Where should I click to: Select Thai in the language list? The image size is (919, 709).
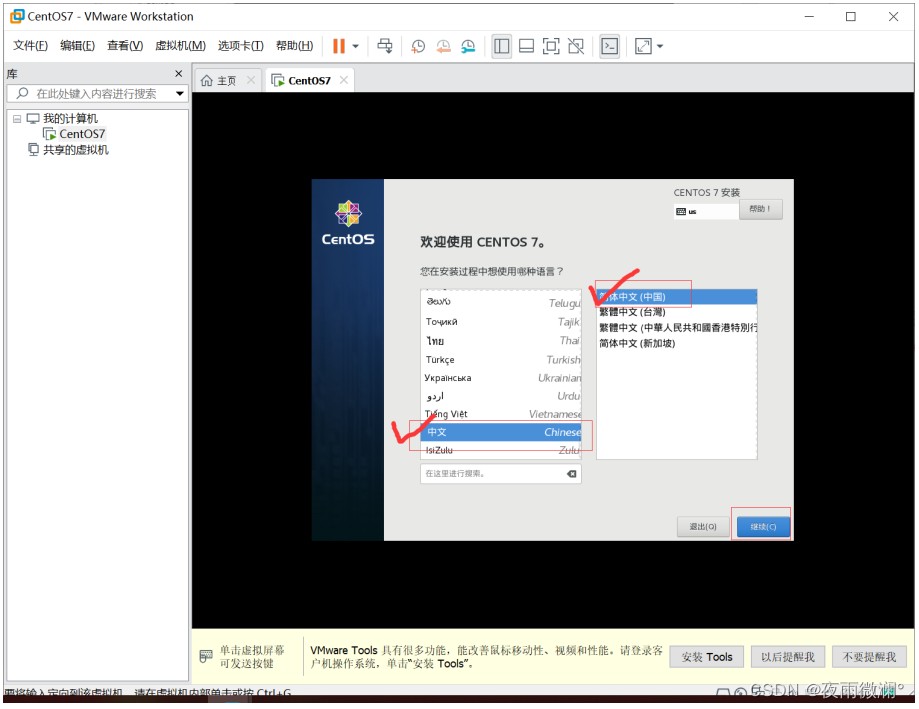point(501,340)
